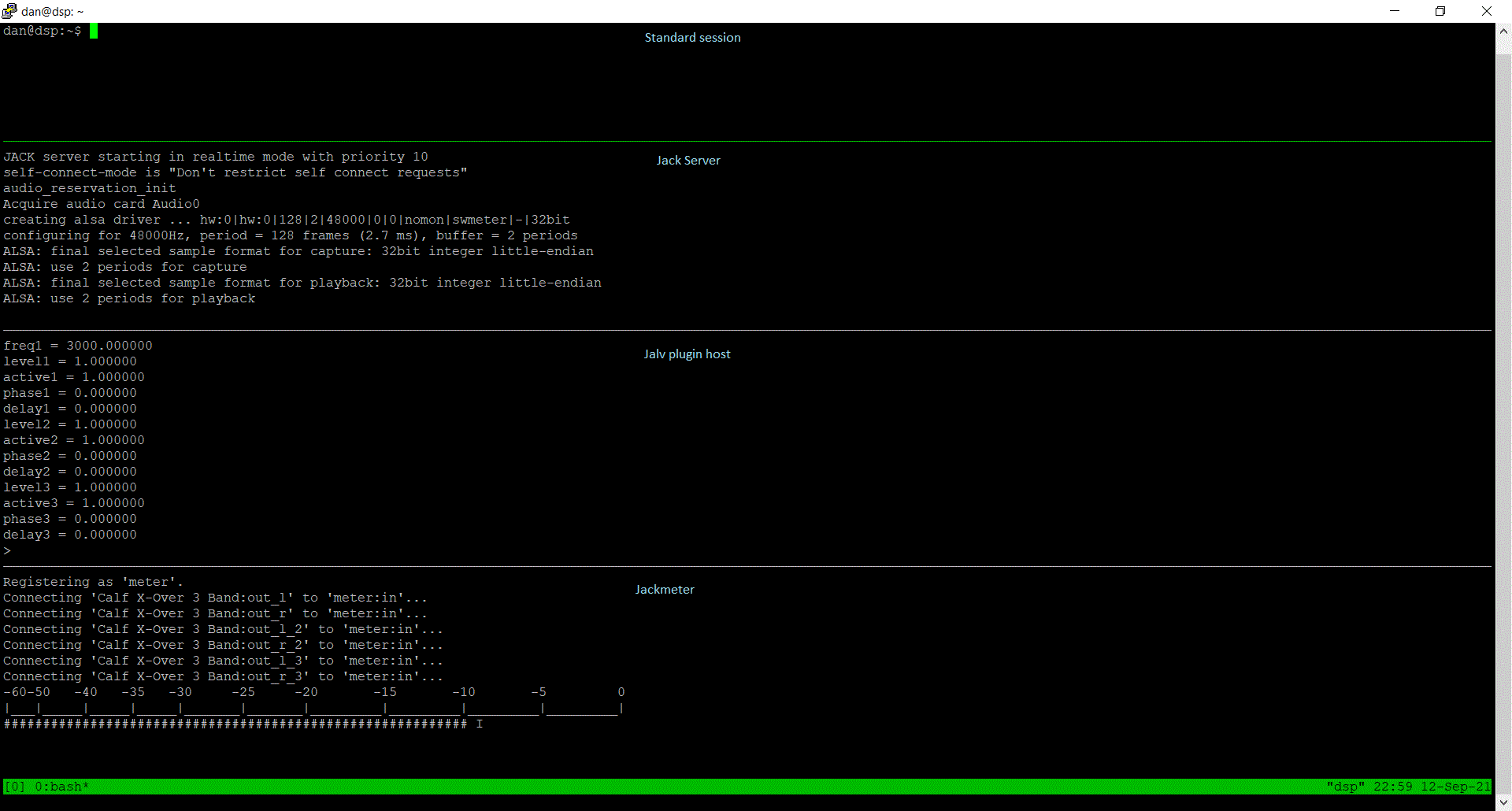1512x811 pixels.
Task: Click the PuTTY icon in the title bar
Action: point(9,11)
